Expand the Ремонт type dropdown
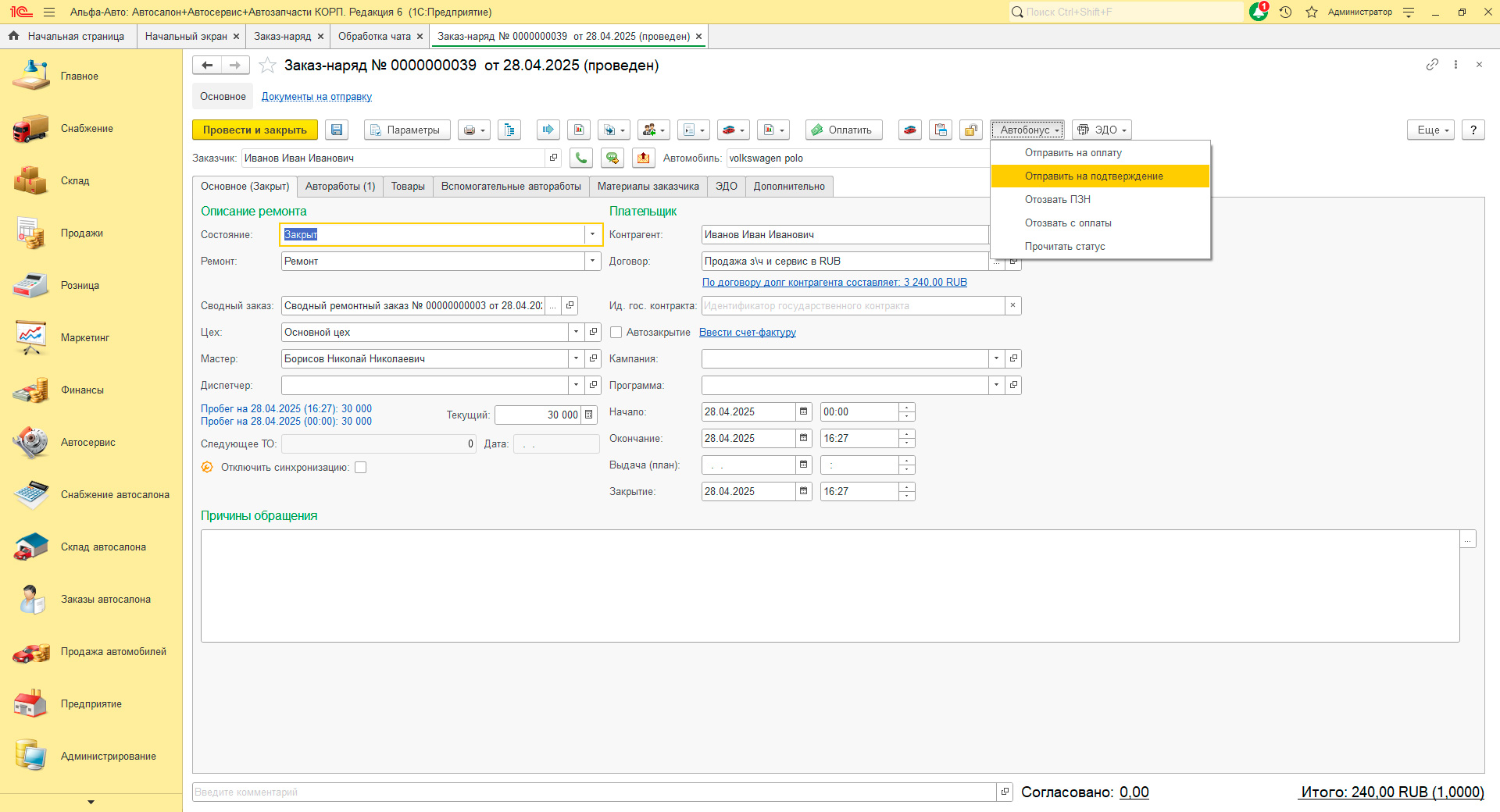Screen dimensions: 1500x812 click(592, 261)
